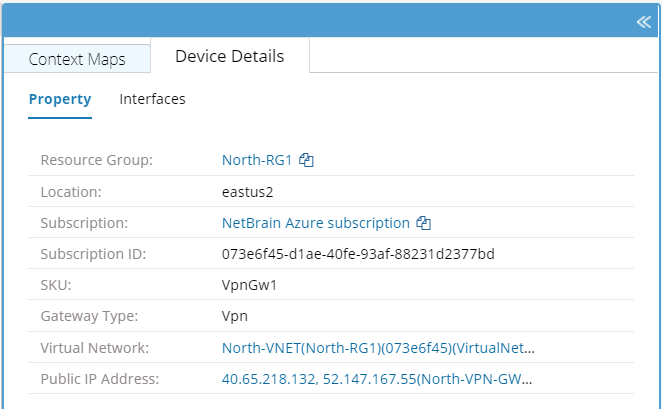The height and width of the screenshot is (409, 662).
Task: Click the VpnGw1 SKU value
Action: tap(248, 285)
